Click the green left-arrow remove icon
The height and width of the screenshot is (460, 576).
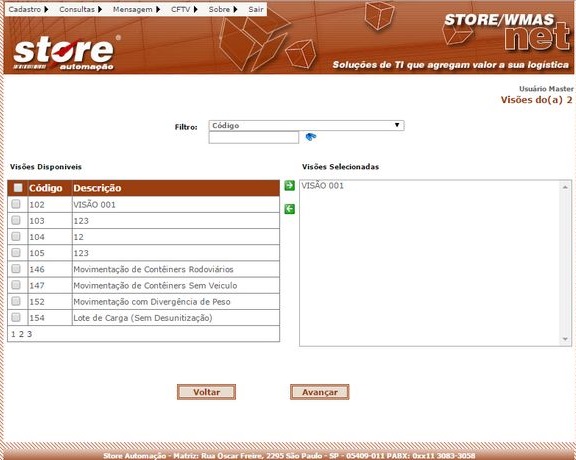point(289,209)
